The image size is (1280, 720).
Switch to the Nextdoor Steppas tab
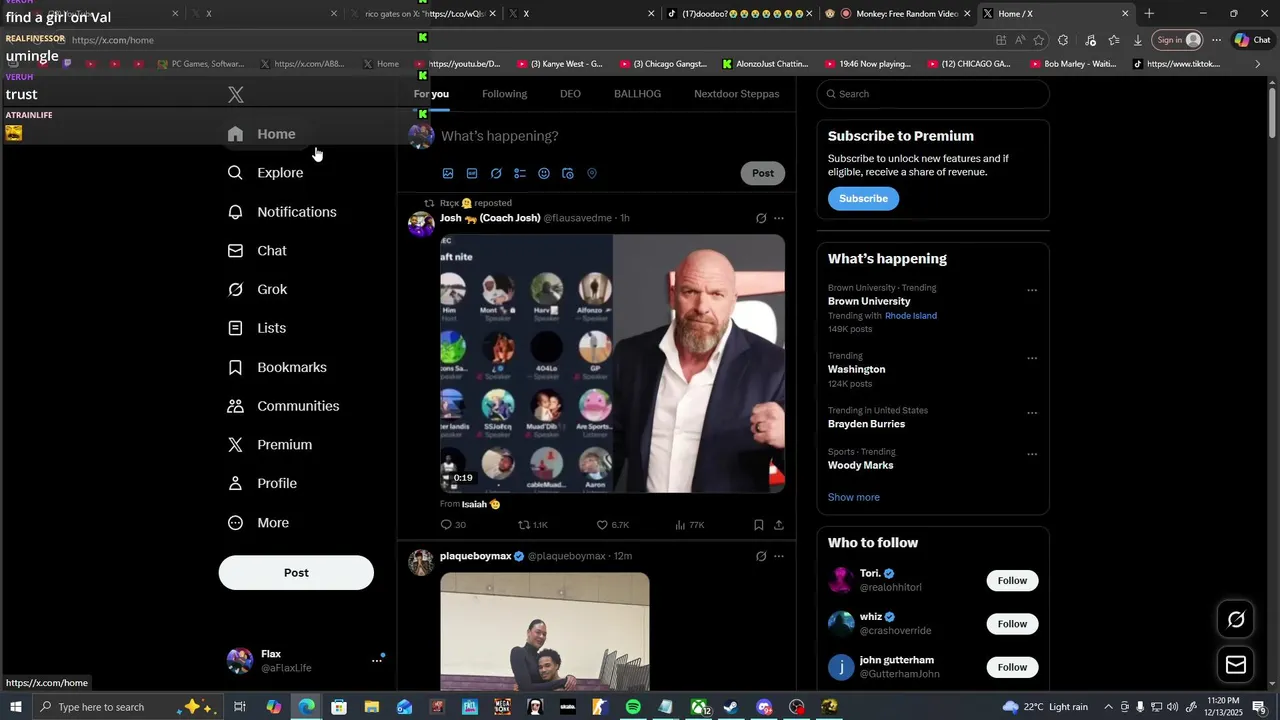coord(737,94)
